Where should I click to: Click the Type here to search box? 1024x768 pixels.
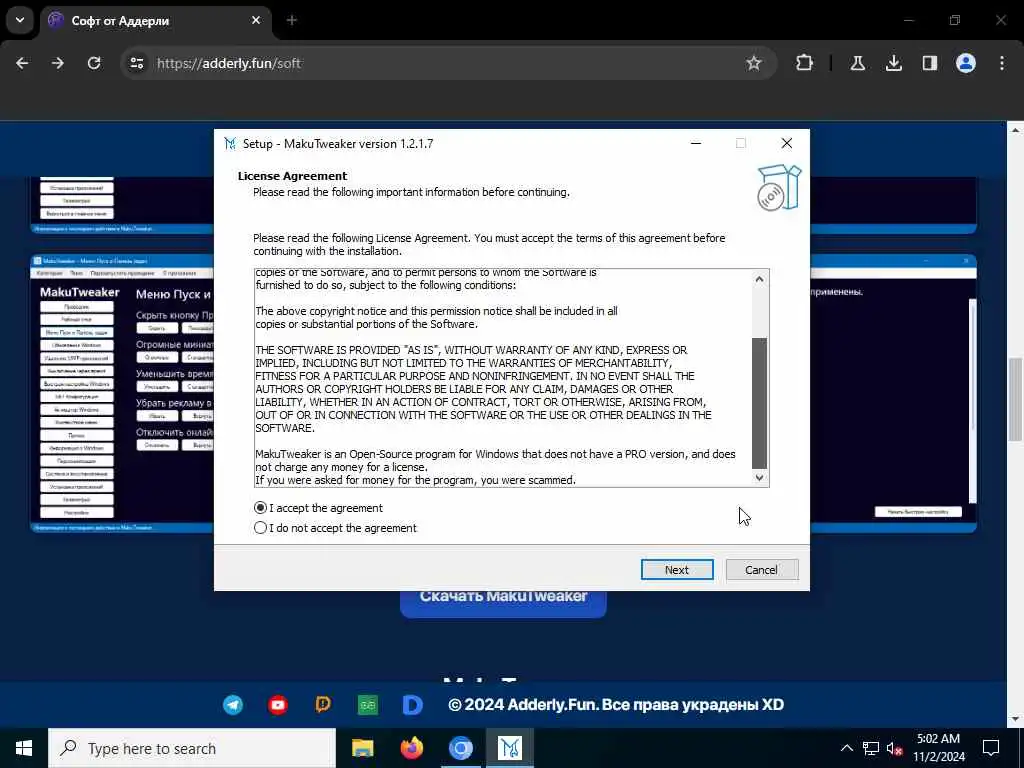click(x=192, y=748)
